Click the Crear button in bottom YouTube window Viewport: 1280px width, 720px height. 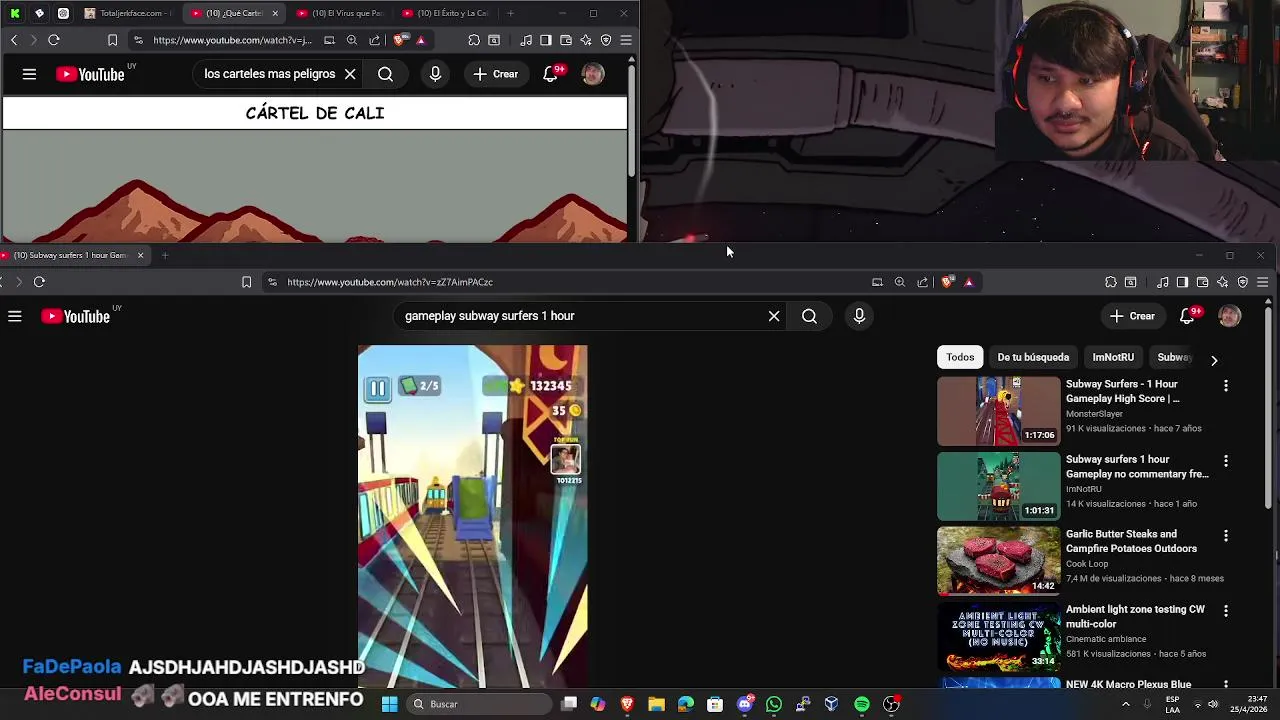click(1133, 316)
